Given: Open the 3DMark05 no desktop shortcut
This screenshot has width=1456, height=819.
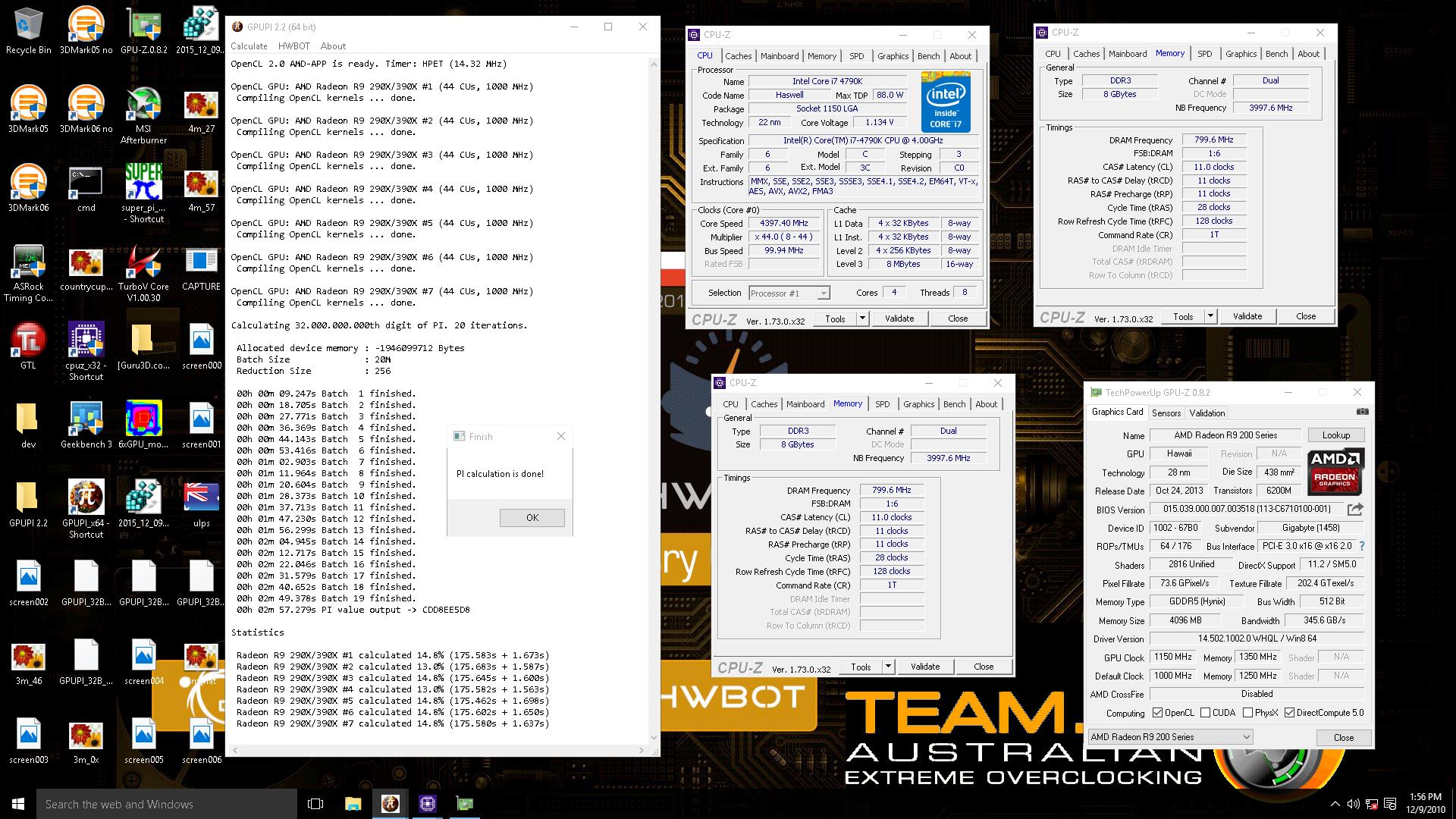Looking at the screenshot, I should coord(86,30).
